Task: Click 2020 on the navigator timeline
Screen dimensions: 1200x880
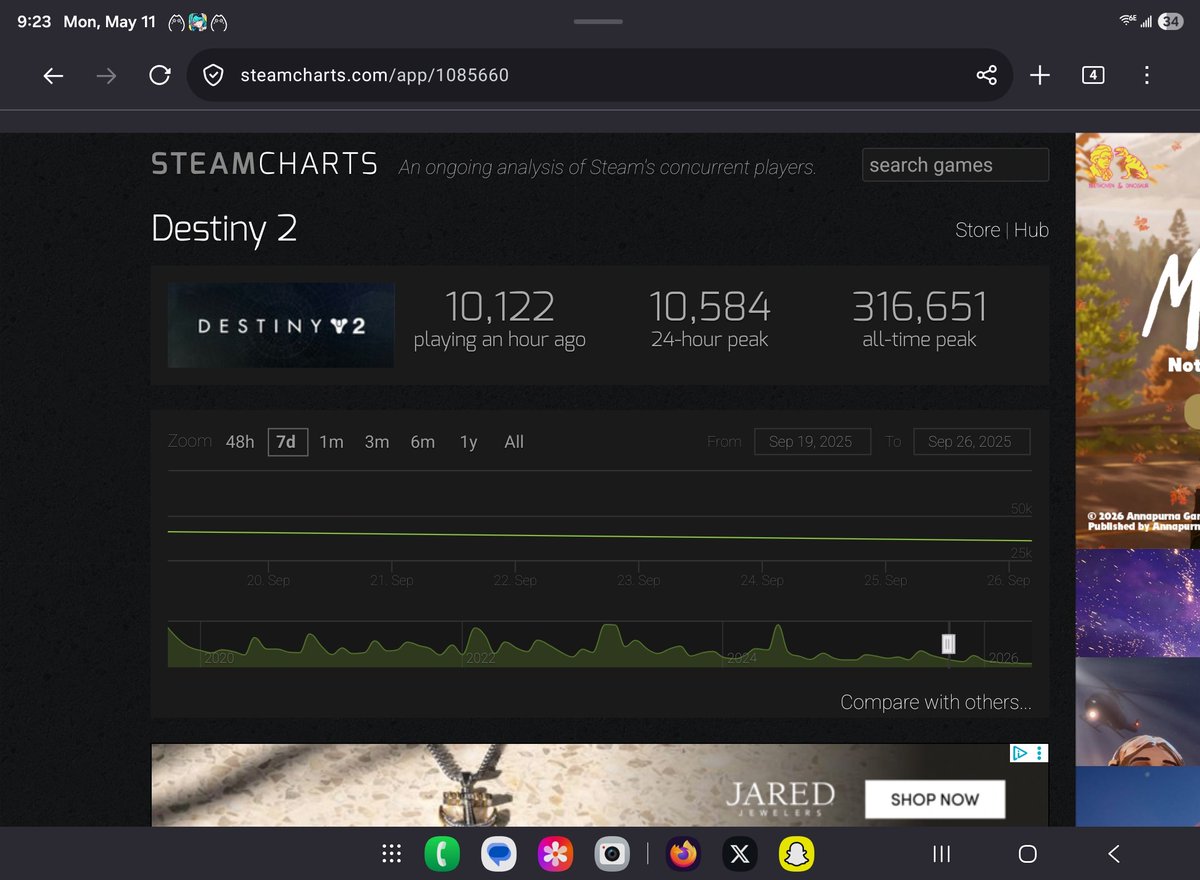Action: [x=219, y=658]
